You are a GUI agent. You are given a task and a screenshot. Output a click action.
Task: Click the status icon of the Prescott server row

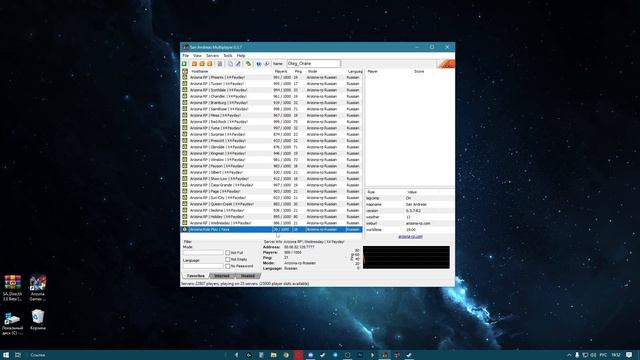point(185,140)
